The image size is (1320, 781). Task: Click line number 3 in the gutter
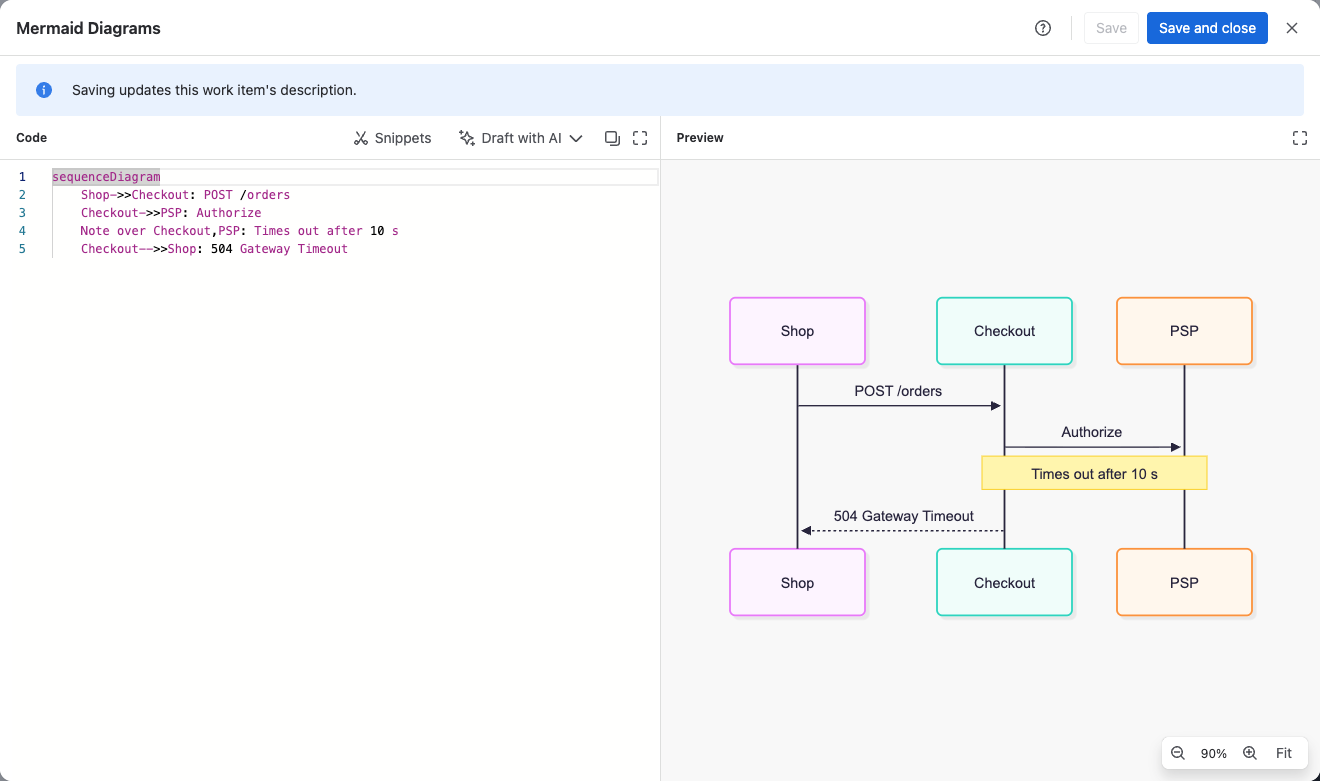pos(22,213)
